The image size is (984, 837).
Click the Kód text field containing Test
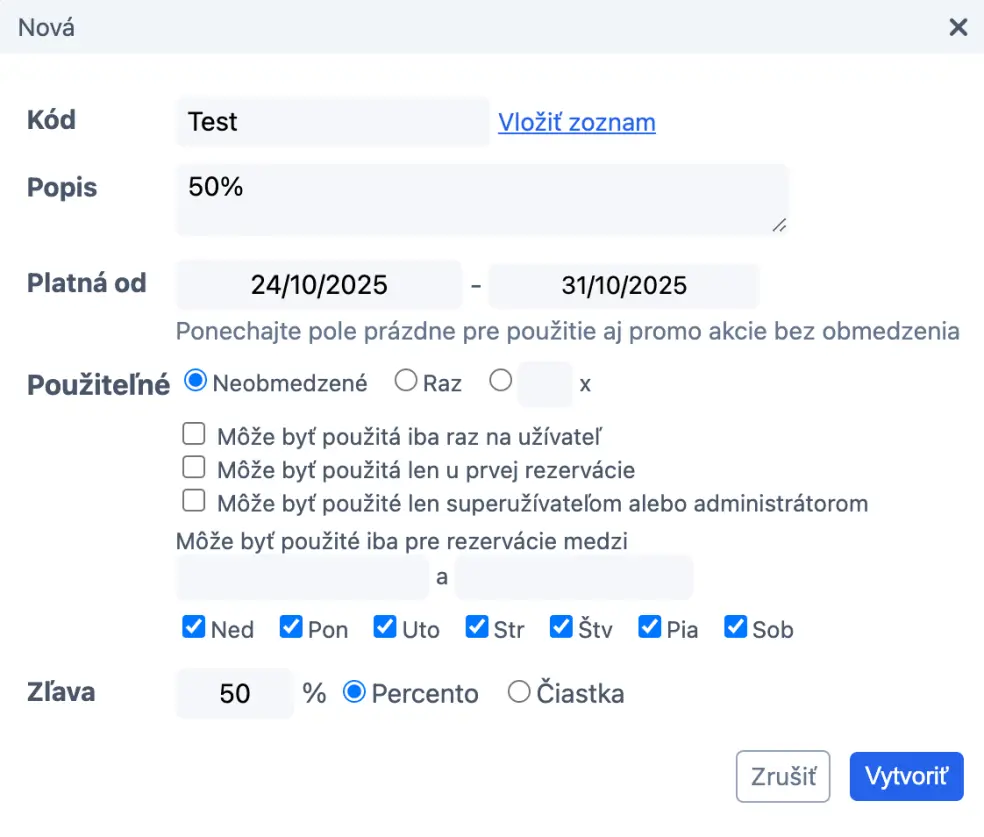pyautogui.click(x=332, y=121)
